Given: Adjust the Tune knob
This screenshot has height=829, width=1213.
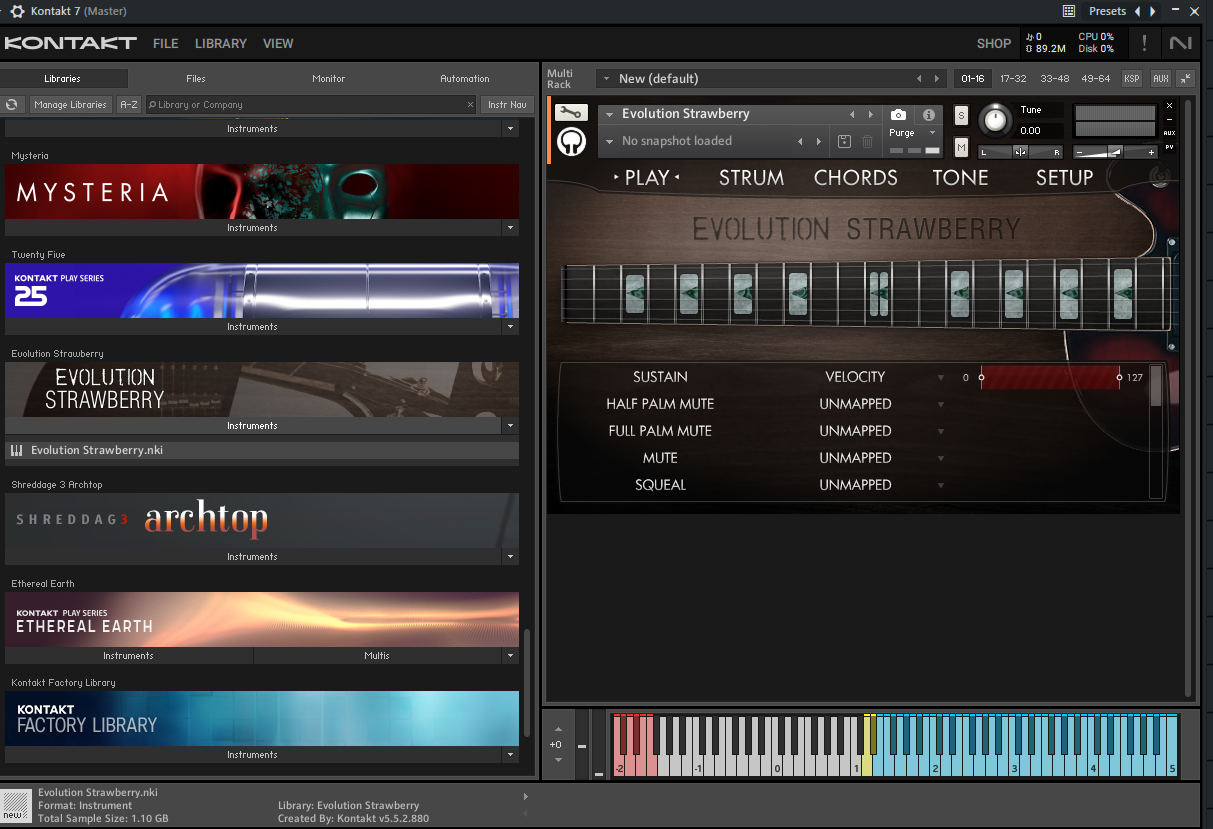Looking at the screenshot, I should [995, 120].
